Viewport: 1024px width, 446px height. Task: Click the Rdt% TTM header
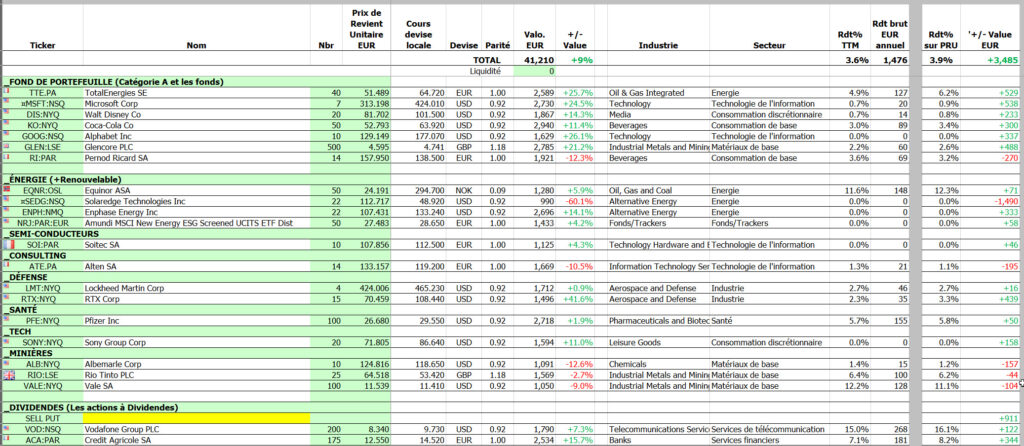tap(851, 40)
